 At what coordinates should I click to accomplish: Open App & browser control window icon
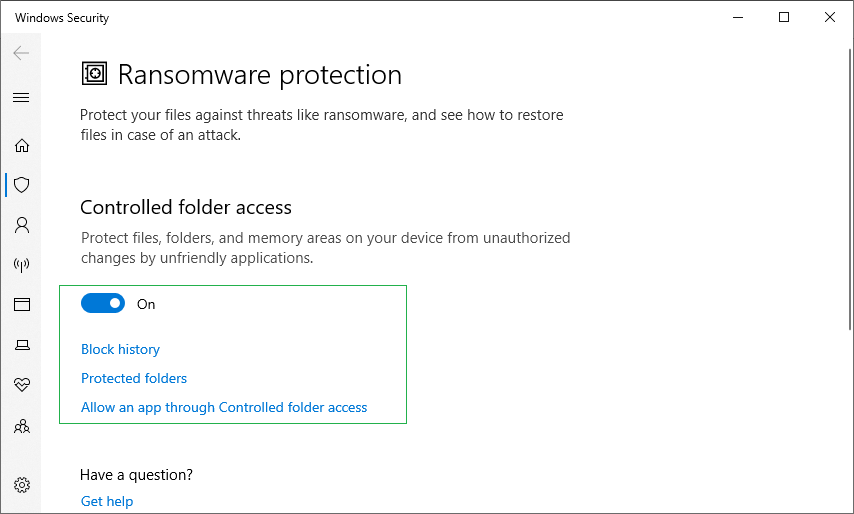[22, 304]
